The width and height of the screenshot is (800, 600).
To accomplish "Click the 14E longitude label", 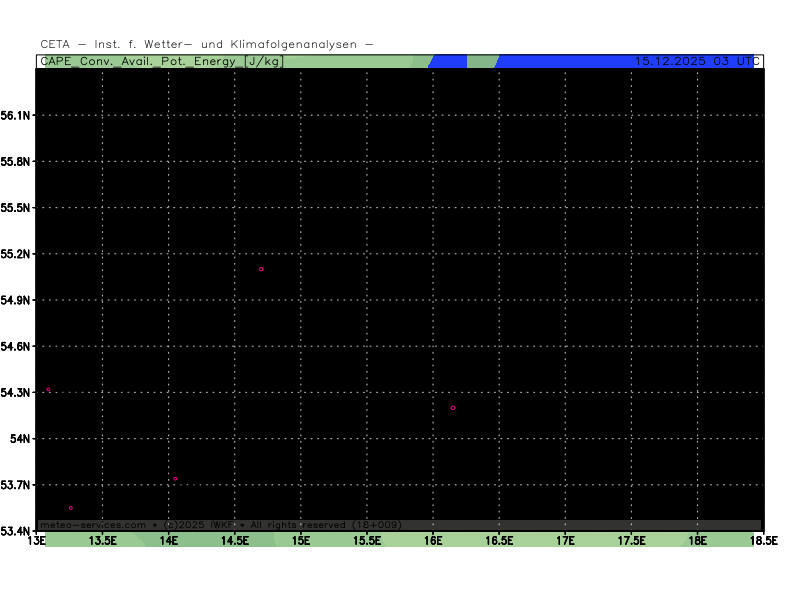I will click(x=169, y=541).
